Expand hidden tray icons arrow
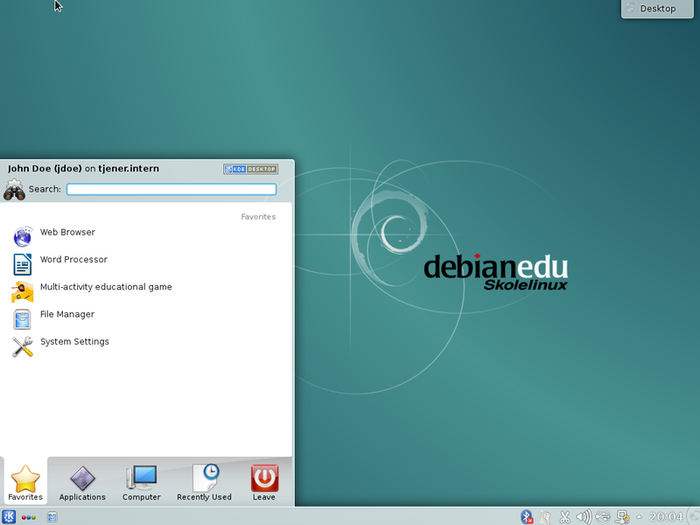 tap(639, 517)
